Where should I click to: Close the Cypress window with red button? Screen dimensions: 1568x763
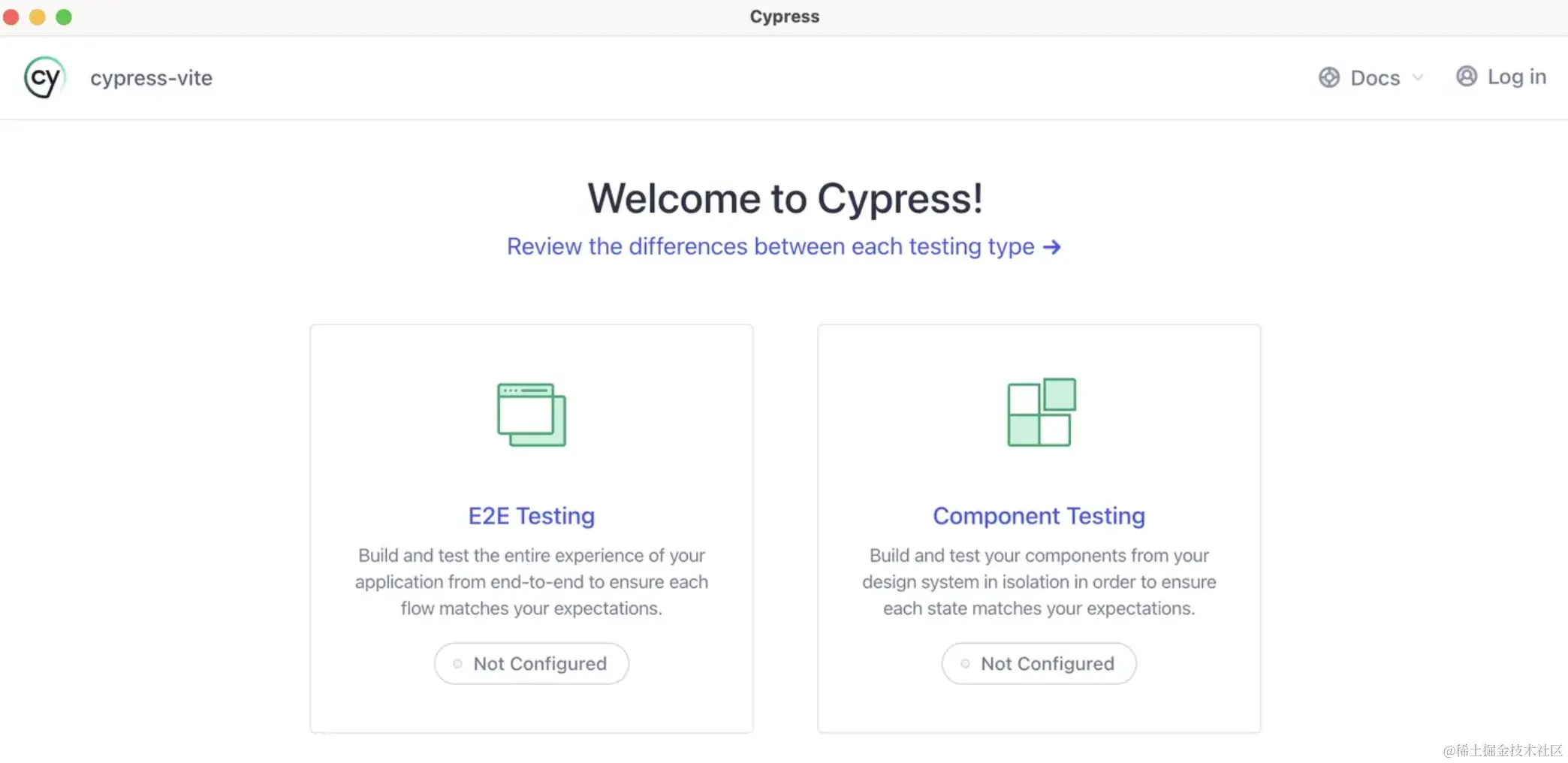click(11, 17)
